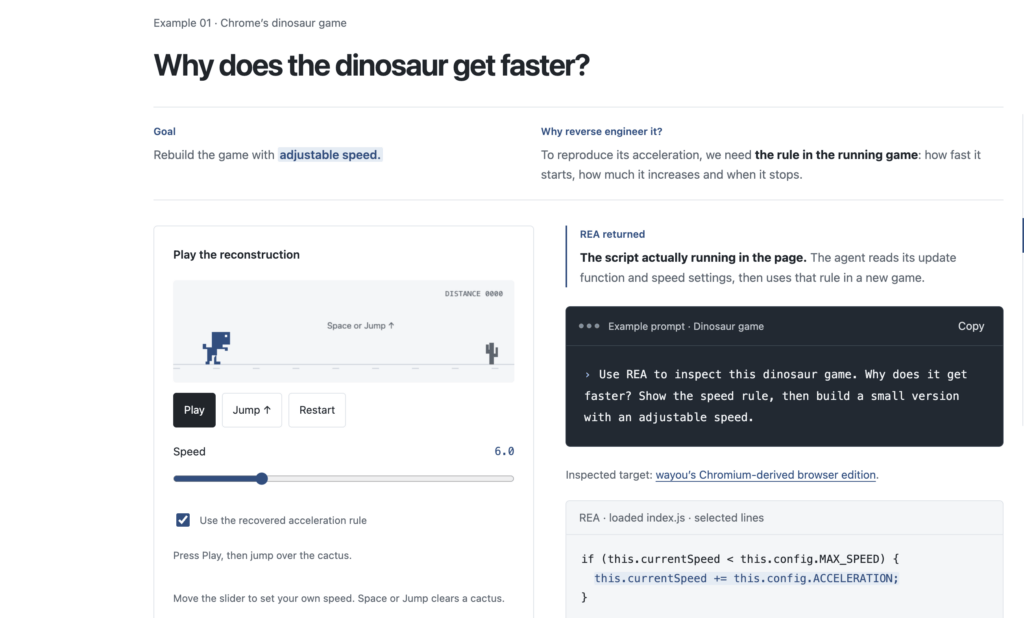
Task: Click 'Example prompt · Dinosaur game' header text
Action: click(x=686, y=326)
